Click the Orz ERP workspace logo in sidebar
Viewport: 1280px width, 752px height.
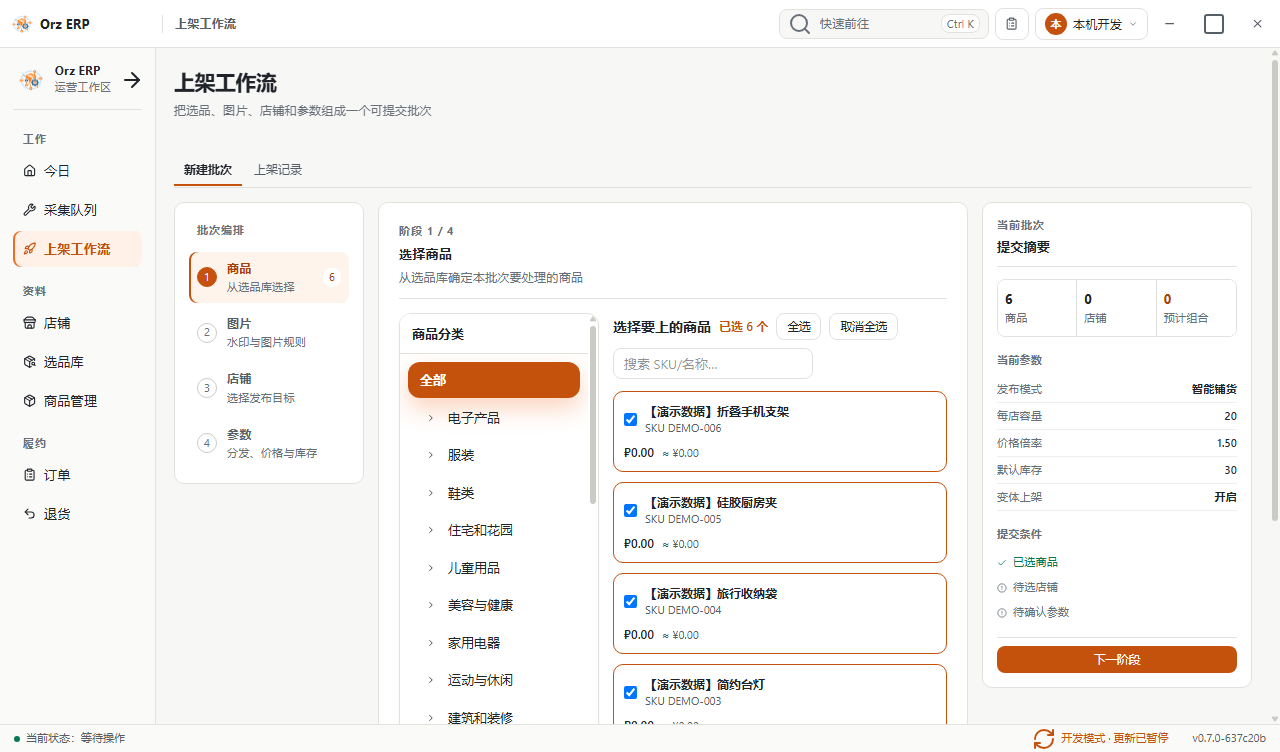(31, 79)
